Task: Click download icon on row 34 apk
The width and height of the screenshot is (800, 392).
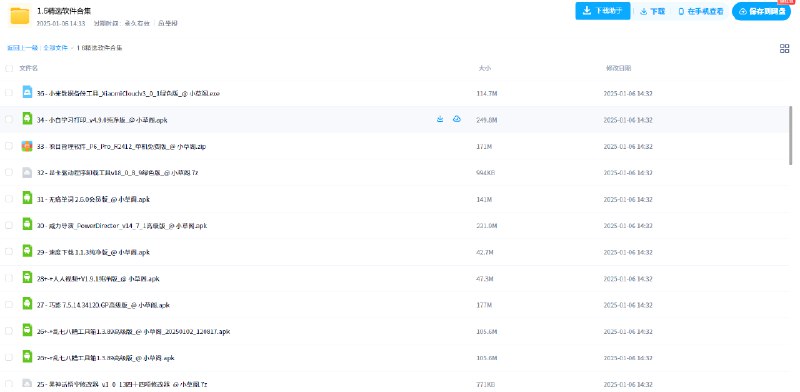Action: point(440,119)
